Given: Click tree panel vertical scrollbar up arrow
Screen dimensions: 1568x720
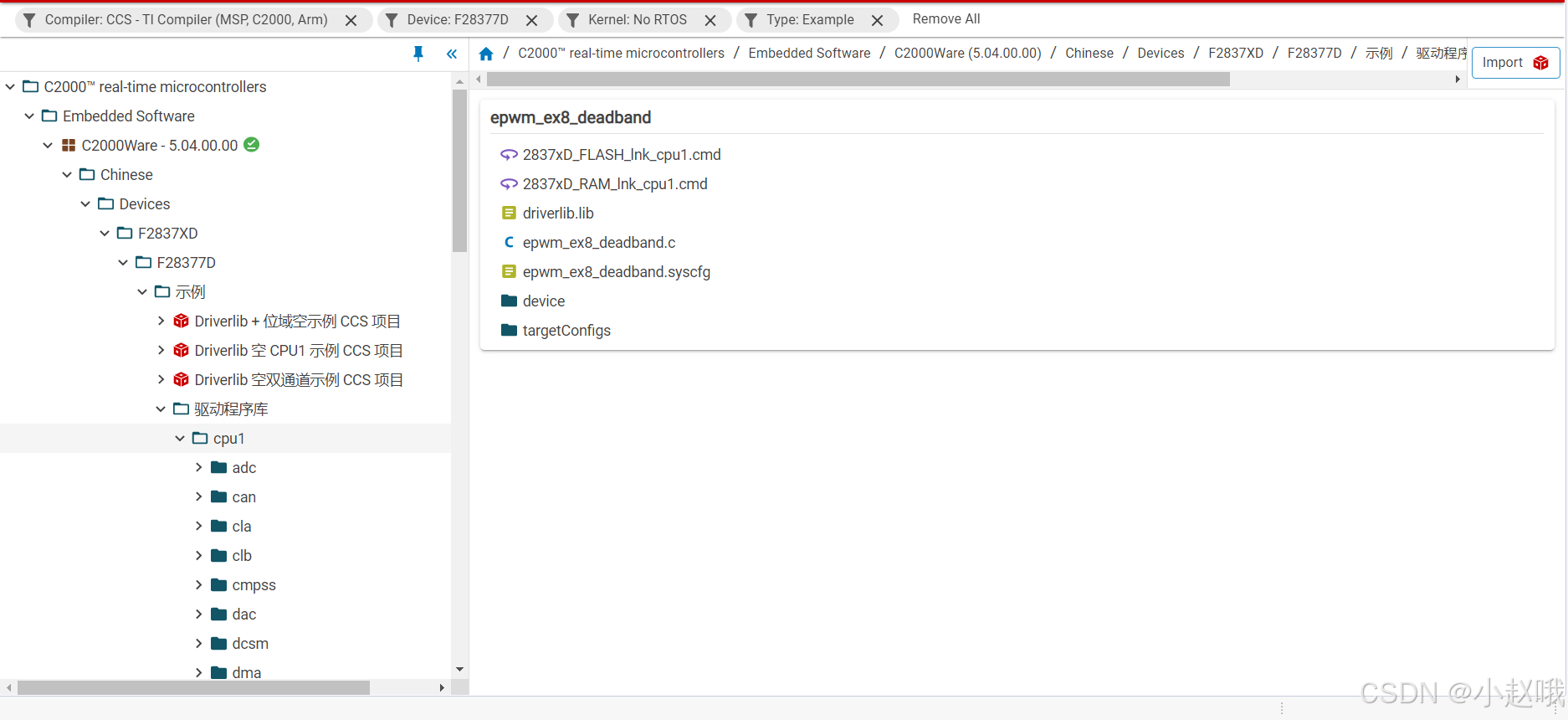Looking at the screenshot, I should pos(459,81).
